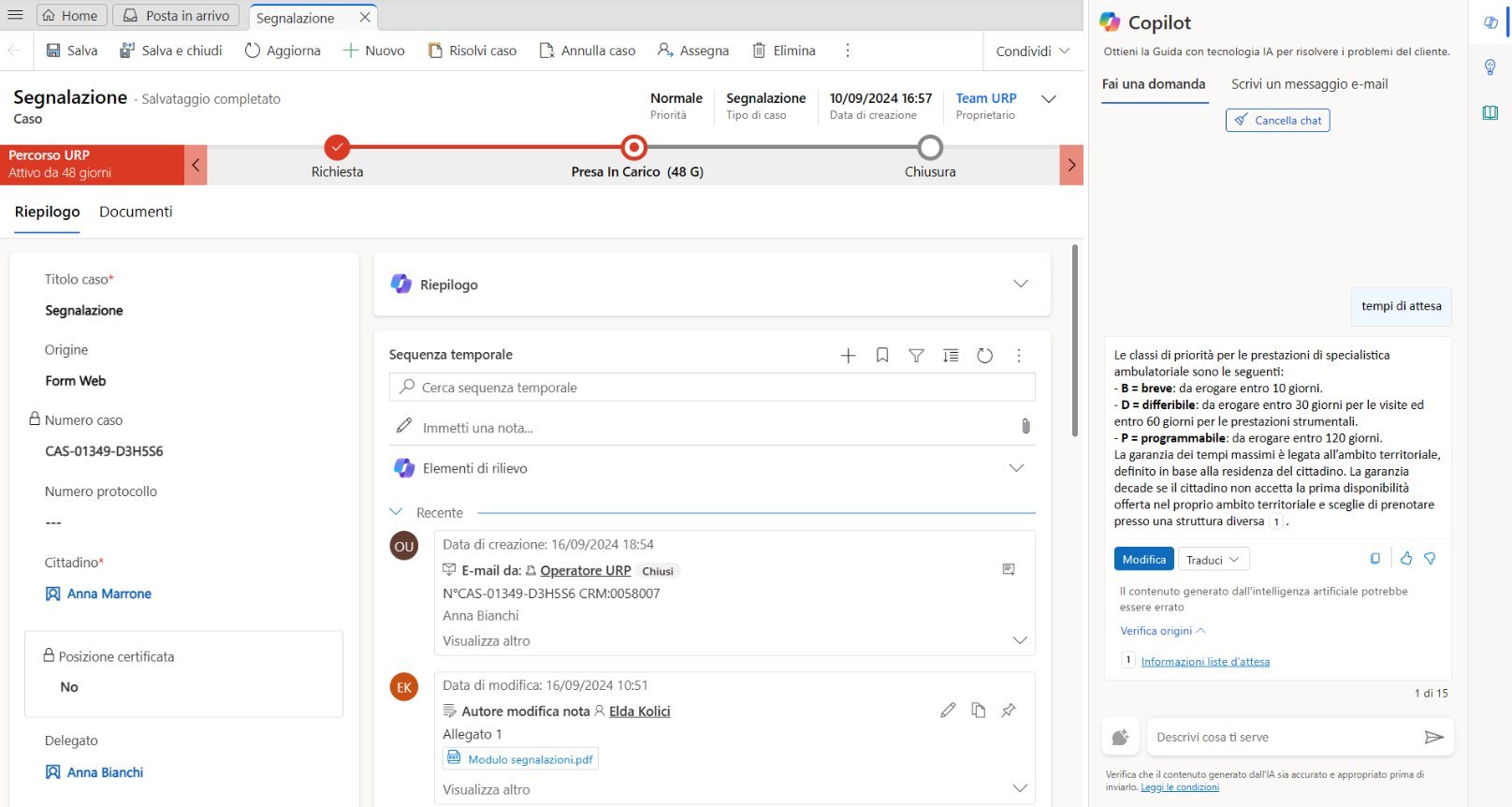Expand the Elementi di rilievo section
This screenshot has width=1512, height=807.
pyautogui.click(x=1015, y=468)
